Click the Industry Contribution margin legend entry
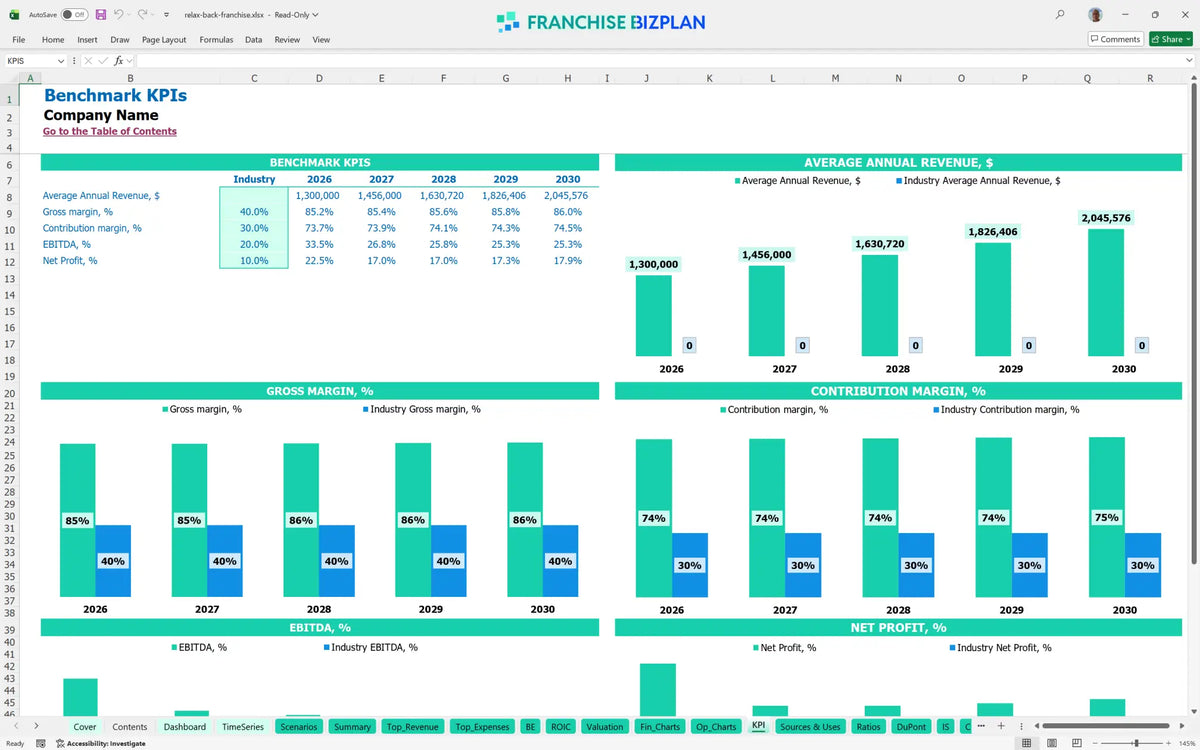The image size is (1200, 750). (1006, 409)
